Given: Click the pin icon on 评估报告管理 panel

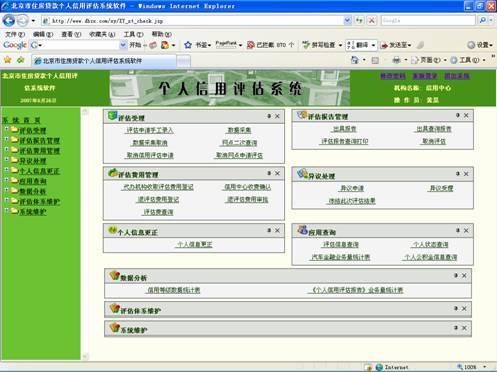Looking at the screenshot, I should [x=458, y=115].
